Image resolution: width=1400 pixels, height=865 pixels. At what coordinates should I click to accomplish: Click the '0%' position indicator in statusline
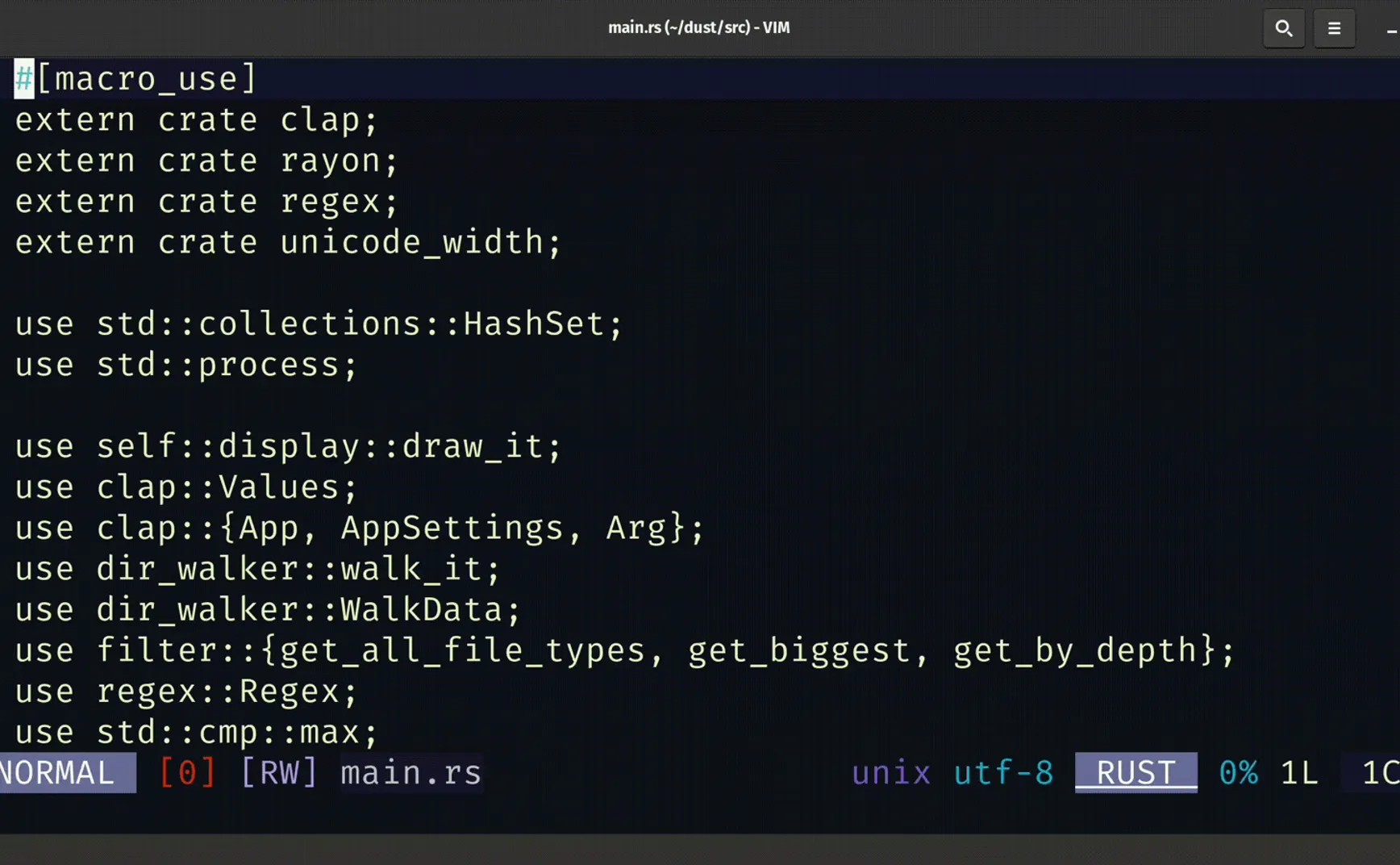coord(1238,773)
